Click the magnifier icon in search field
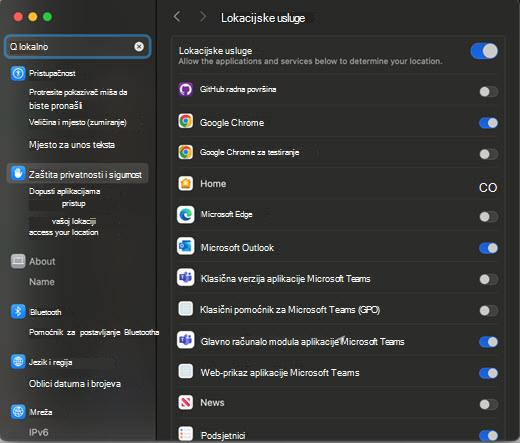The image size is (520, 443). [13, 47]
